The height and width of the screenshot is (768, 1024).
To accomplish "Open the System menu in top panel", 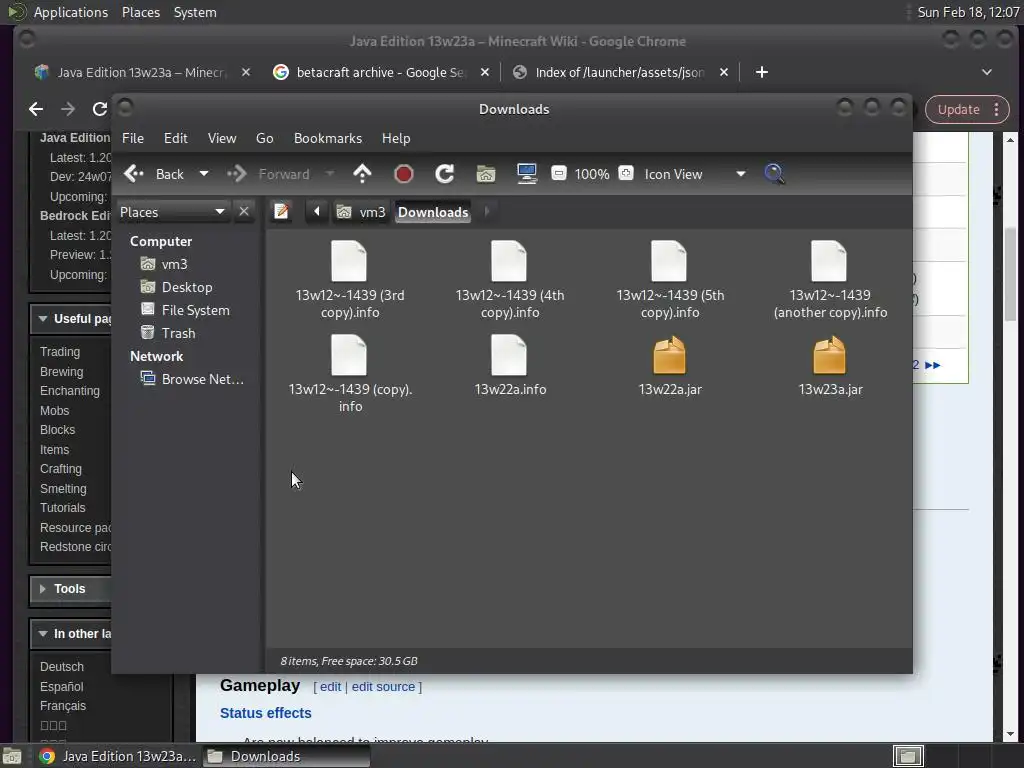I will pyautogui.click(x=195, y=12).
